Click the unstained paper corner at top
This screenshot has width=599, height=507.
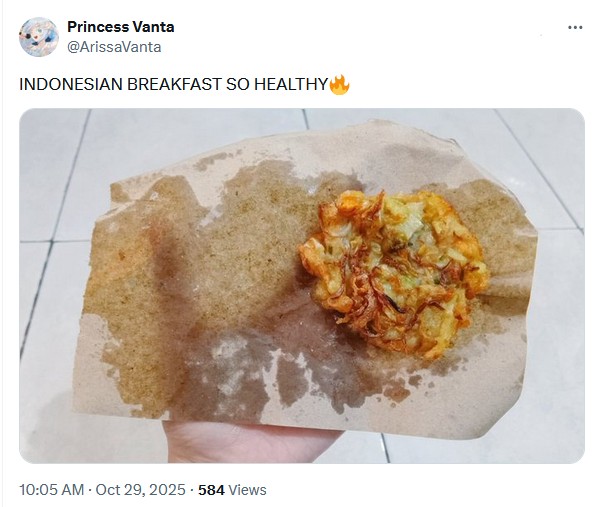tap(344, 147)
